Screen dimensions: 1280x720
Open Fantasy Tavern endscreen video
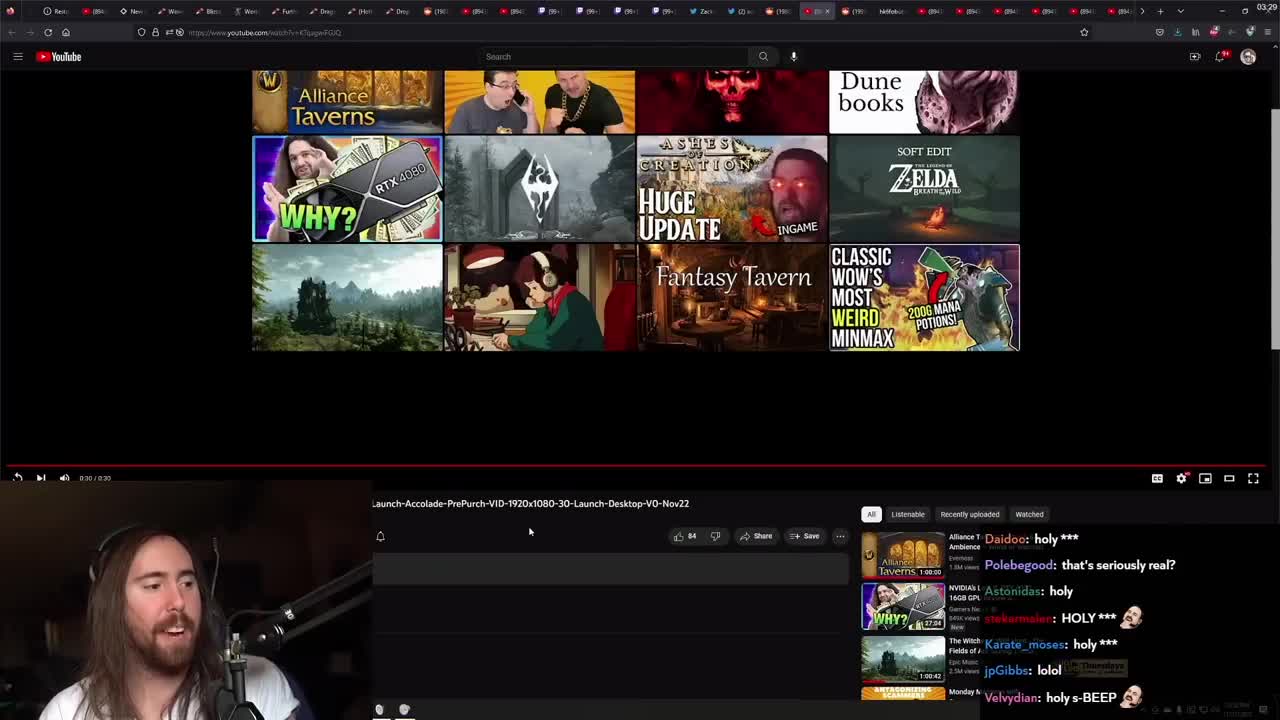click(x=732, y=298)
